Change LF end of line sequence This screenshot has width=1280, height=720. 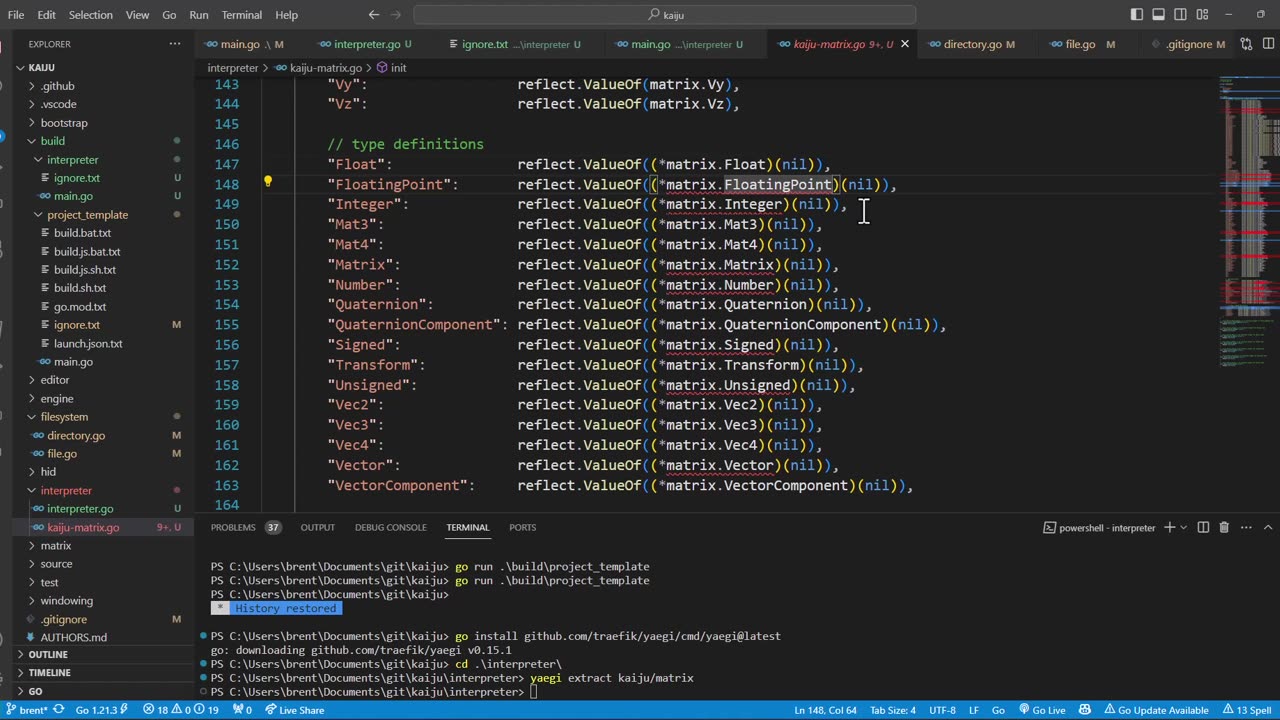[974, 710]
